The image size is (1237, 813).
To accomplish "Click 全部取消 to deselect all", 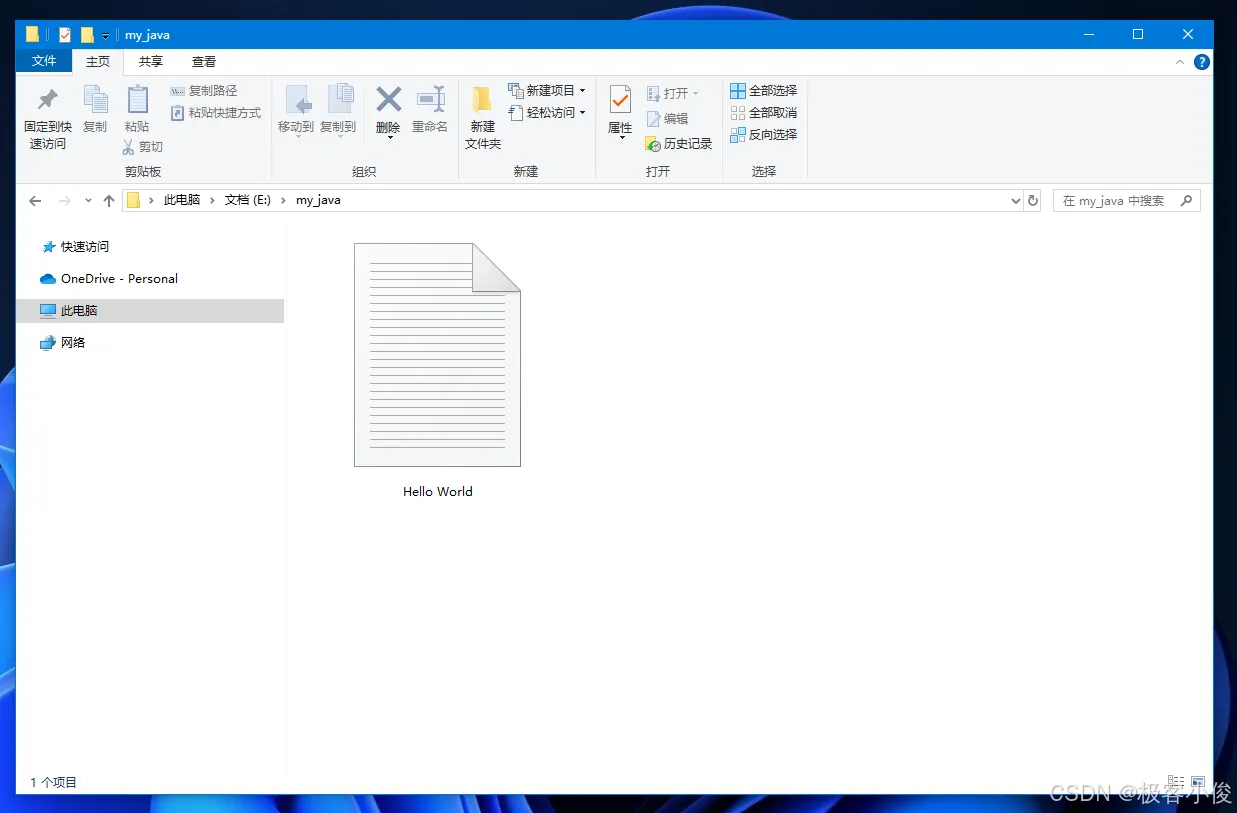I will (x=764, y=113).
